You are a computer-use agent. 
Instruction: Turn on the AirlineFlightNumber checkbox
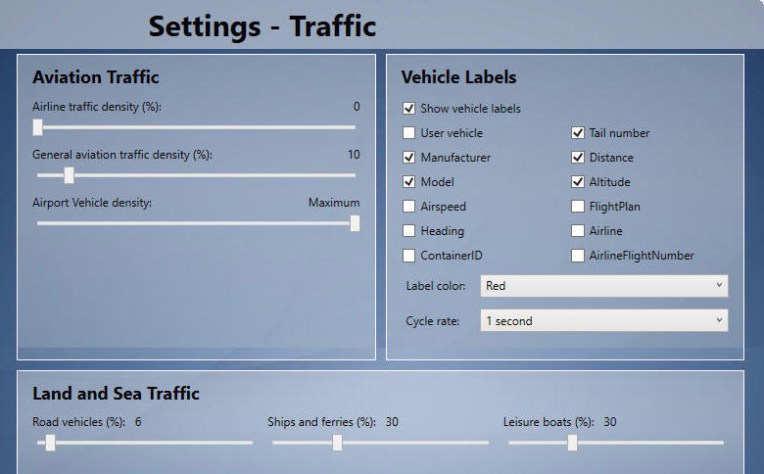tap(578, 255)
